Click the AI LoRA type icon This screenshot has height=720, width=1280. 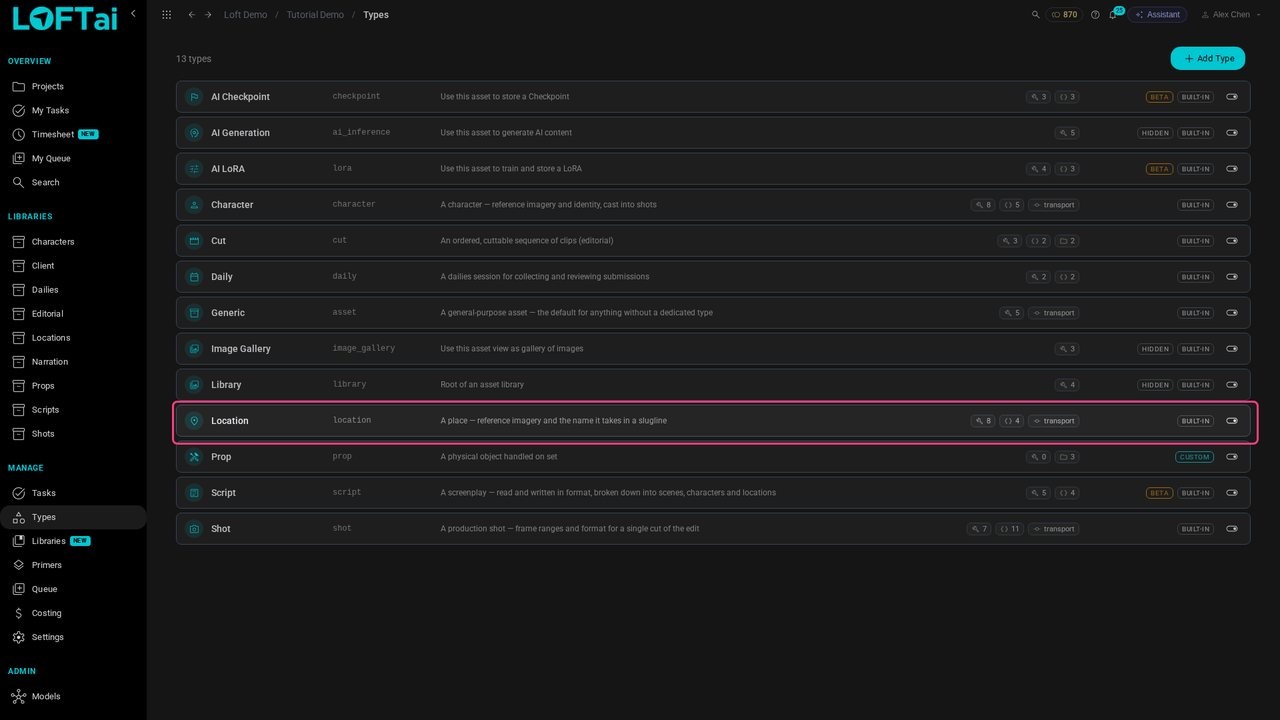[x=194, y=169]
